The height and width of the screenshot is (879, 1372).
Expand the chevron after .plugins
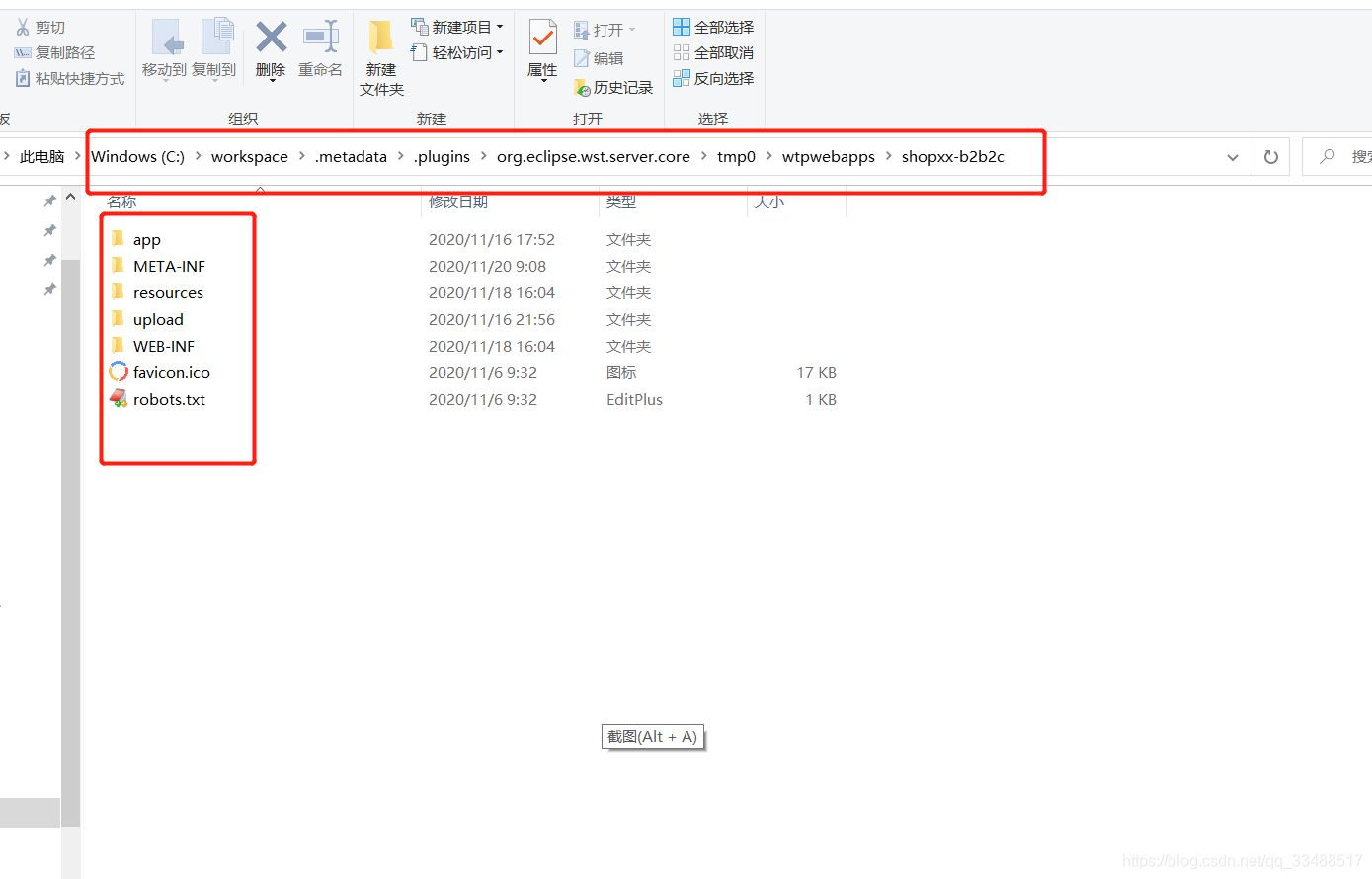tap(484, 156)
